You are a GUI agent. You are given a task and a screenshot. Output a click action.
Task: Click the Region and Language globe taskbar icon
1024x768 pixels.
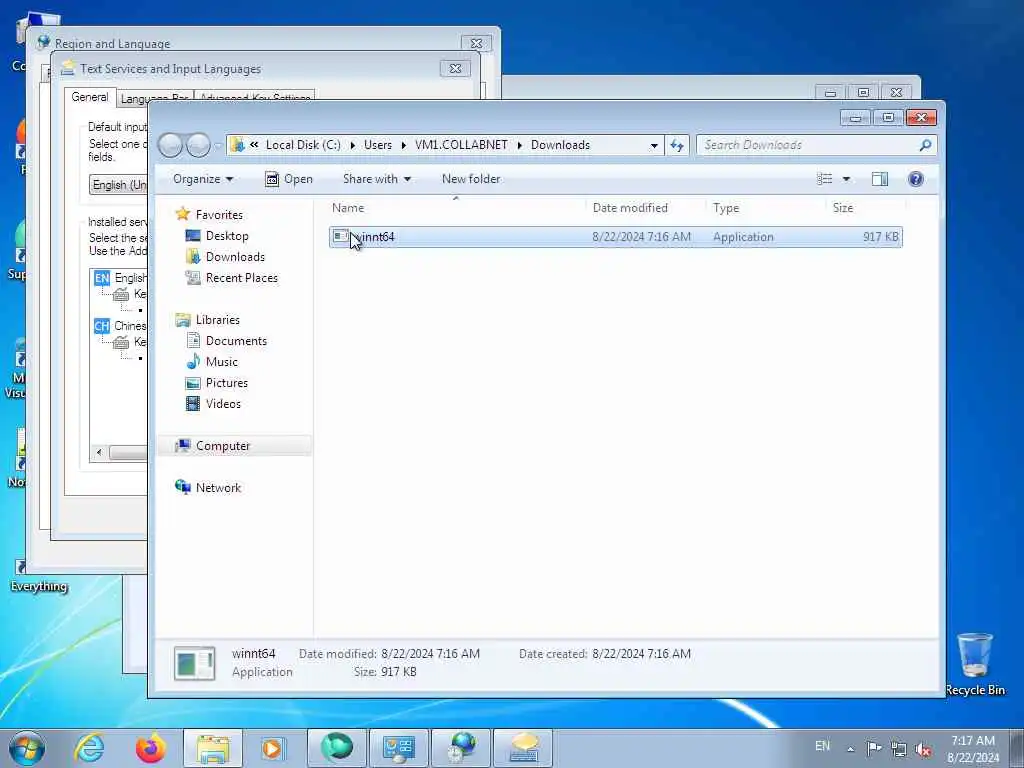[460, 748]
